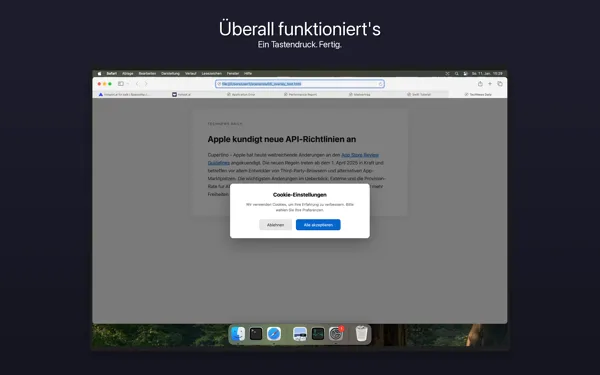Open System Settings from the Dock
600x375 pixels.
click(336, 334)
